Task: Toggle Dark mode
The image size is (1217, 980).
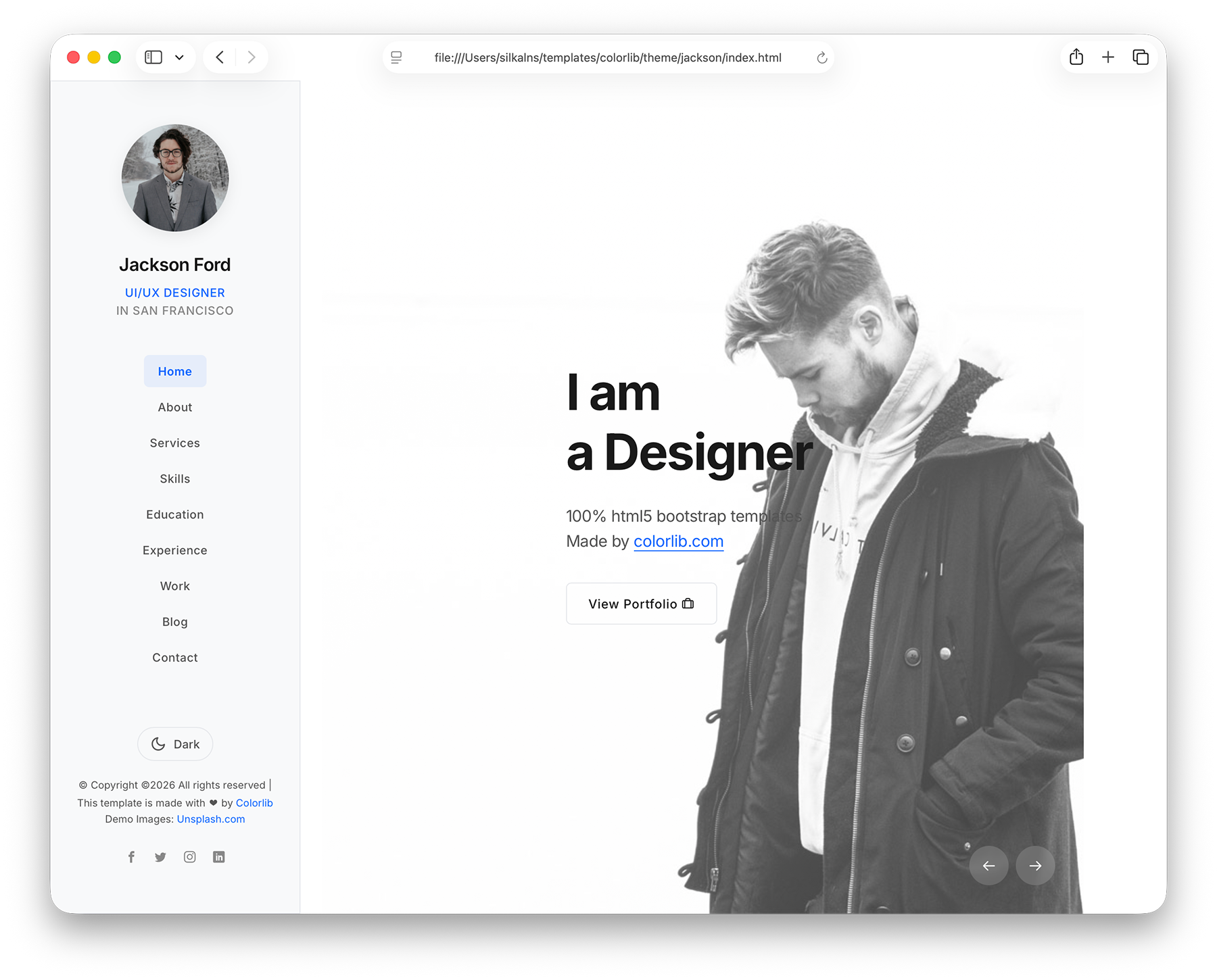Action: point(174,743)
